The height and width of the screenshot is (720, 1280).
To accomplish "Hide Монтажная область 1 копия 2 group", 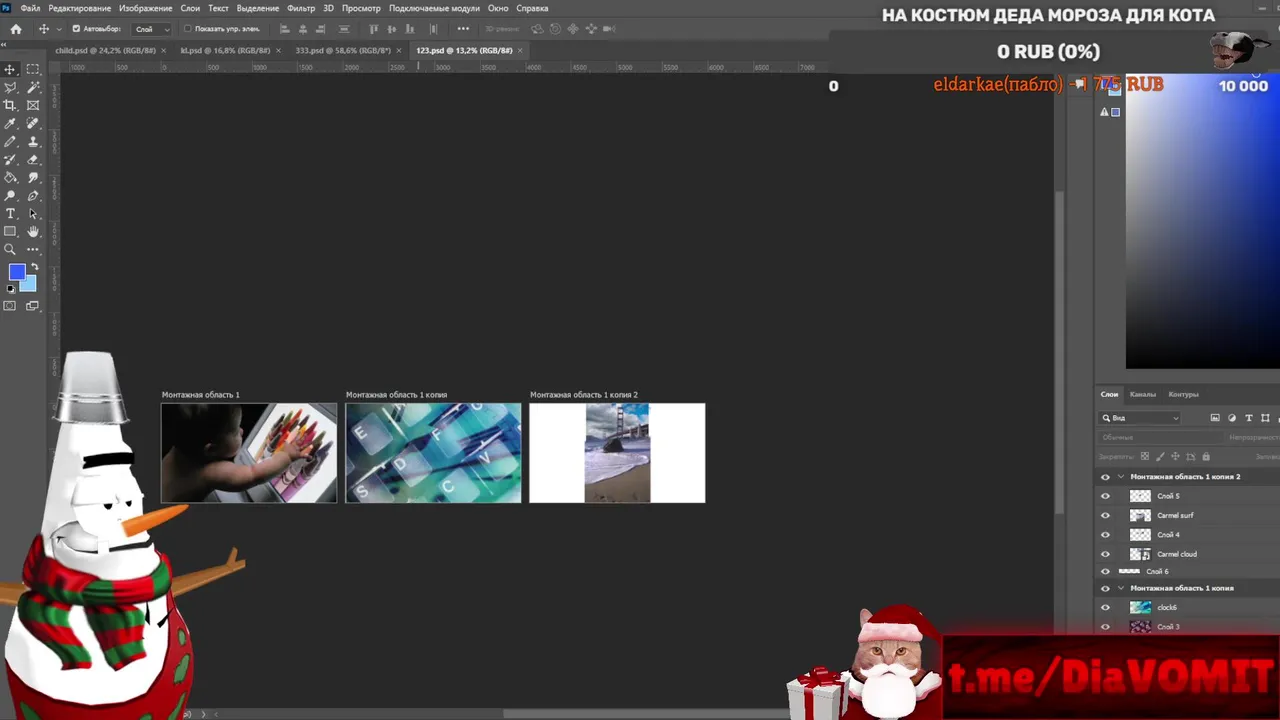I will coord(1105,477).
